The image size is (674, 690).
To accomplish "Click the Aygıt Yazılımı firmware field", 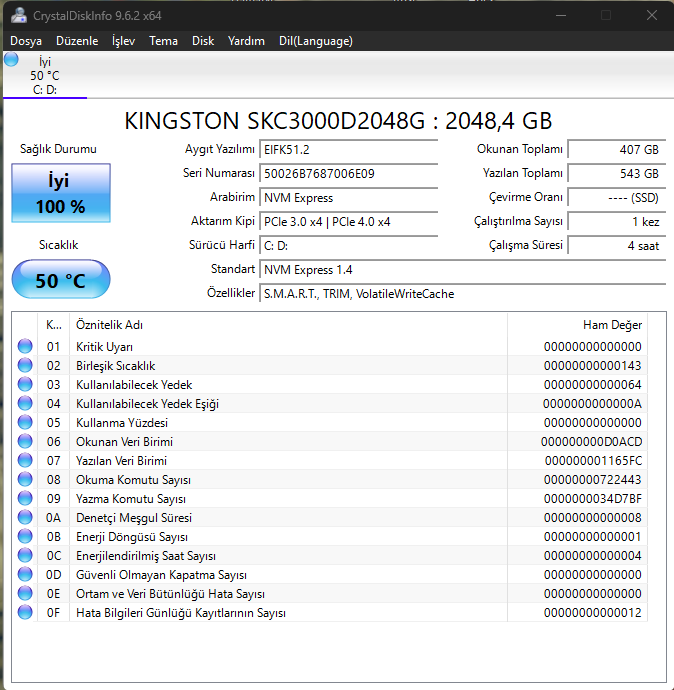I will click(x=348, y=149).
